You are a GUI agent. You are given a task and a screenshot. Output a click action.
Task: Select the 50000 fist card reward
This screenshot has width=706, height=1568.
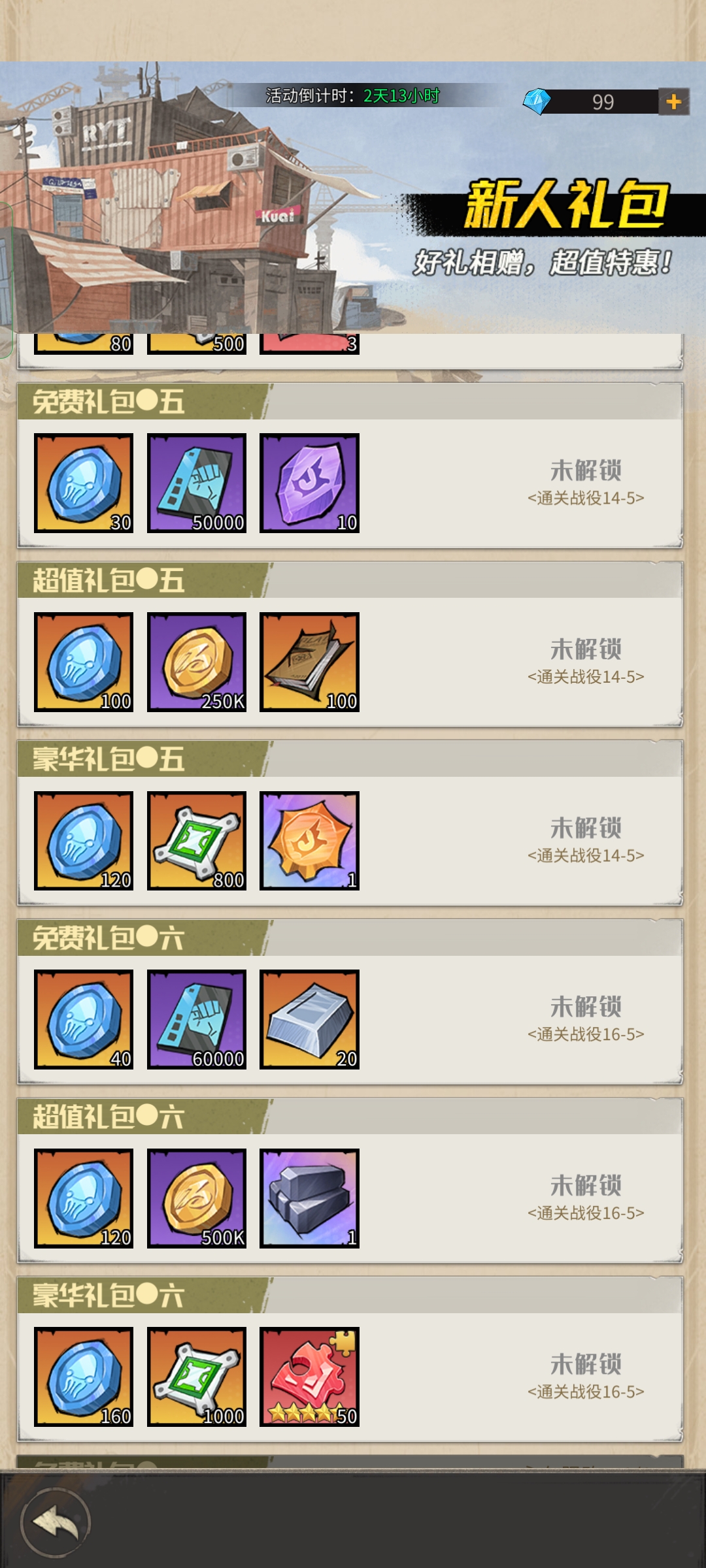197,483
